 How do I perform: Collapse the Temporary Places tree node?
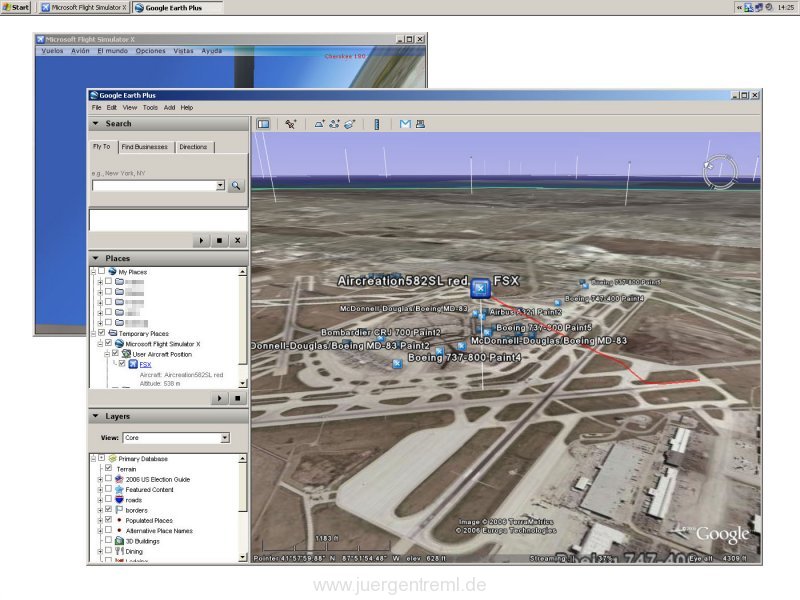click(93, 333)
